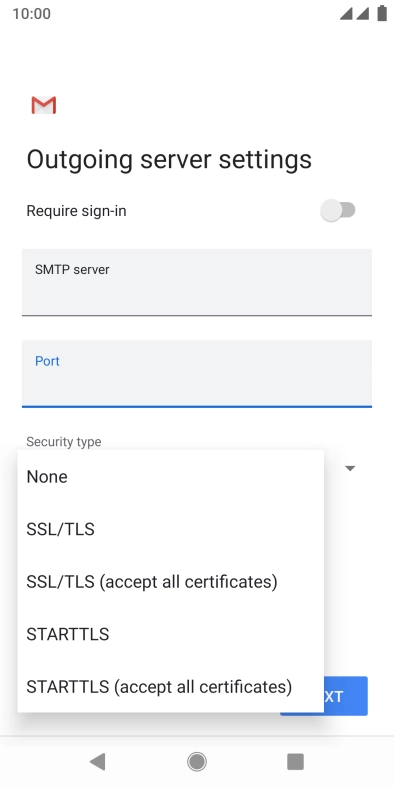Viewport: 394px width, 788px height.
Task: Tap the Require sign-in label
Action: tap(76, 211)
